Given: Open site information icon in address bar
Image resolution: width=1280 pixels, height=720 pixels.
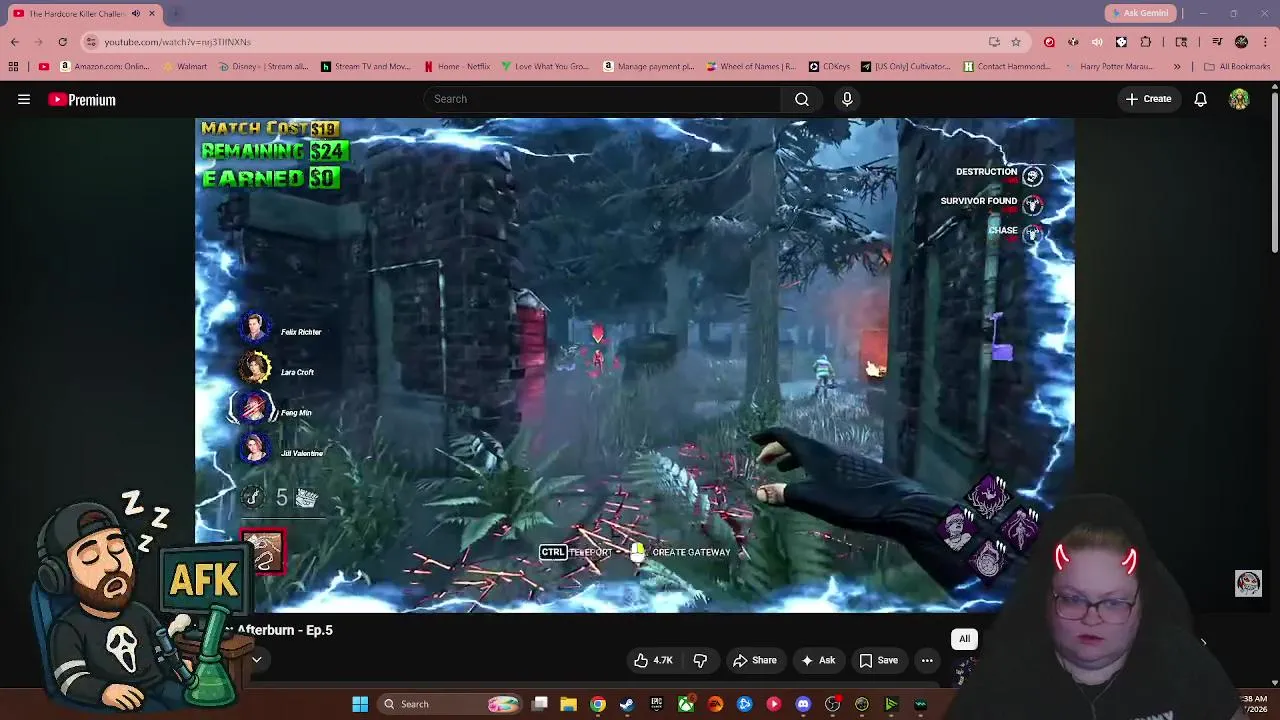Looking at the screenshot, I should 91,42.
